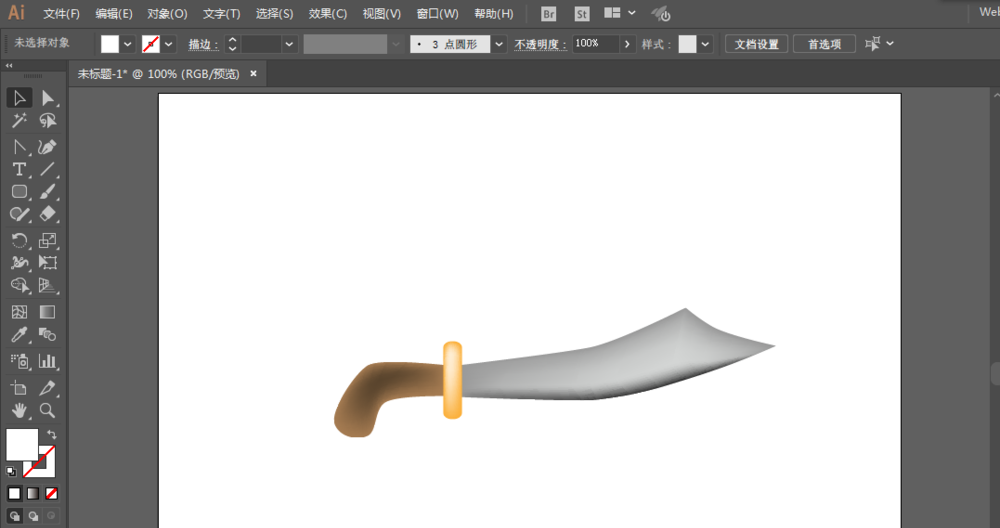Select the Eraser tool
The height and width of the screenshot is (528, 1000).
pyautogui.click(x=47, y=214)
